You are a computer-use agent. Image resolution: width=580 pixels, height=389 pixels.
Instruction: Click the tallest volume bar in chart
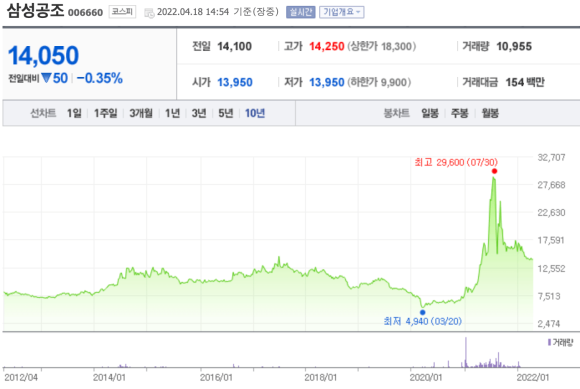pos(466,352)
